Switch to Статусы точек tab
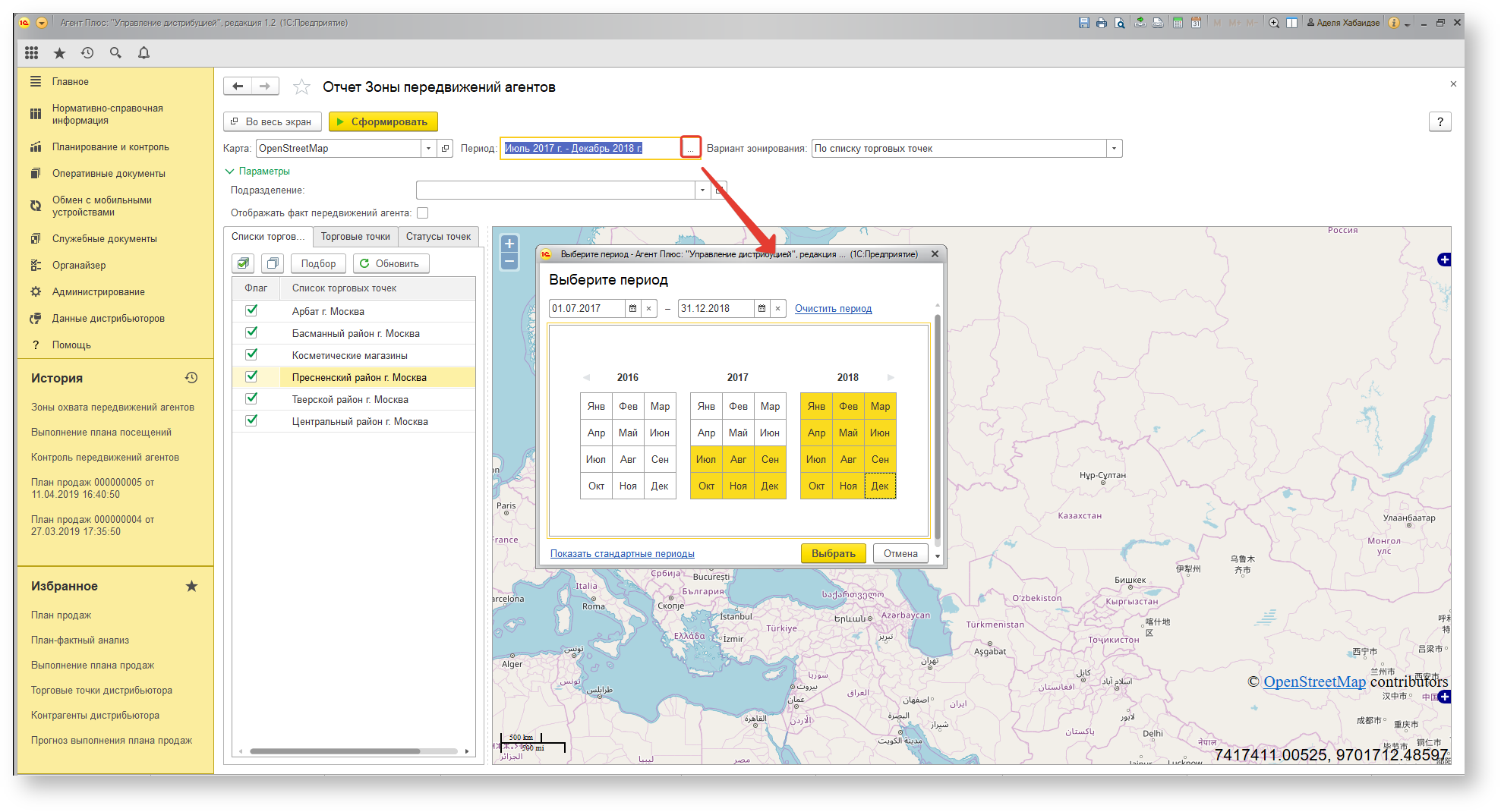The image size is (1501, 812). [438, 237]
